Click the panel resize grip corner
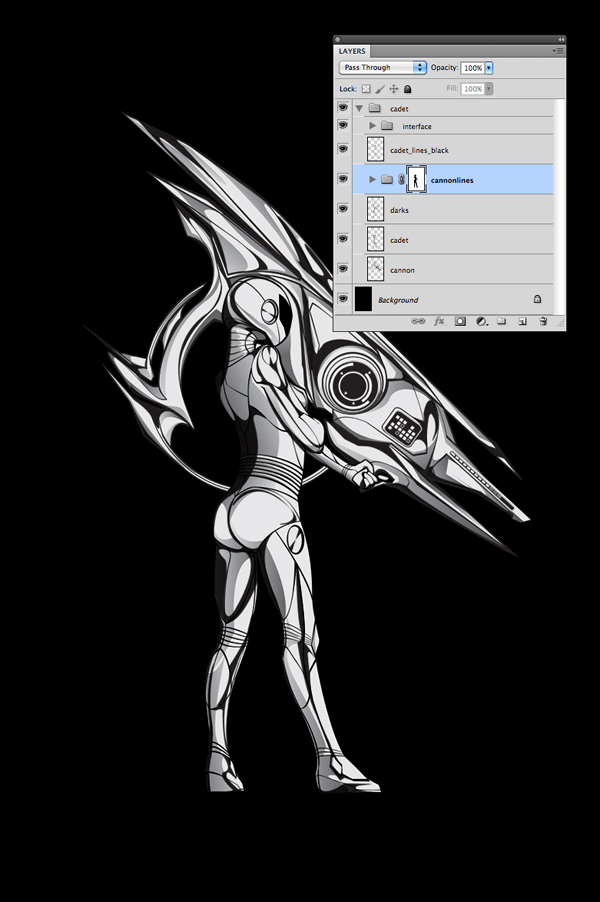Screen dimensions: 600x902 pos(560,324)
